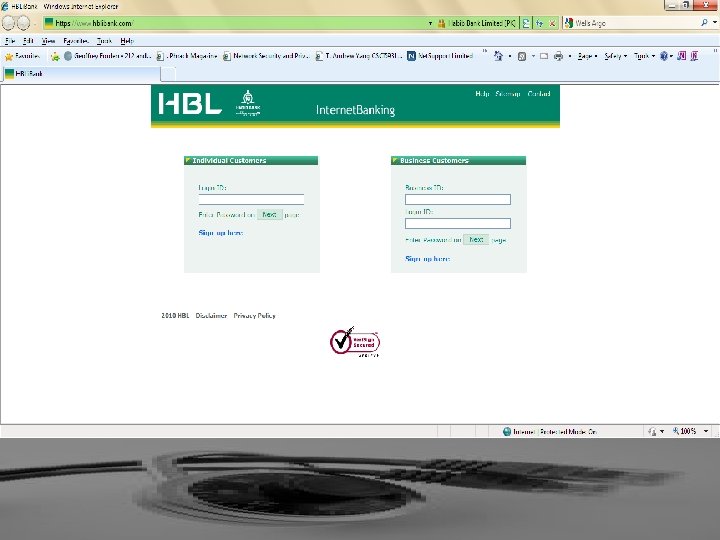Click the Habib Bank Limited security lock badge

click(477, 23)
